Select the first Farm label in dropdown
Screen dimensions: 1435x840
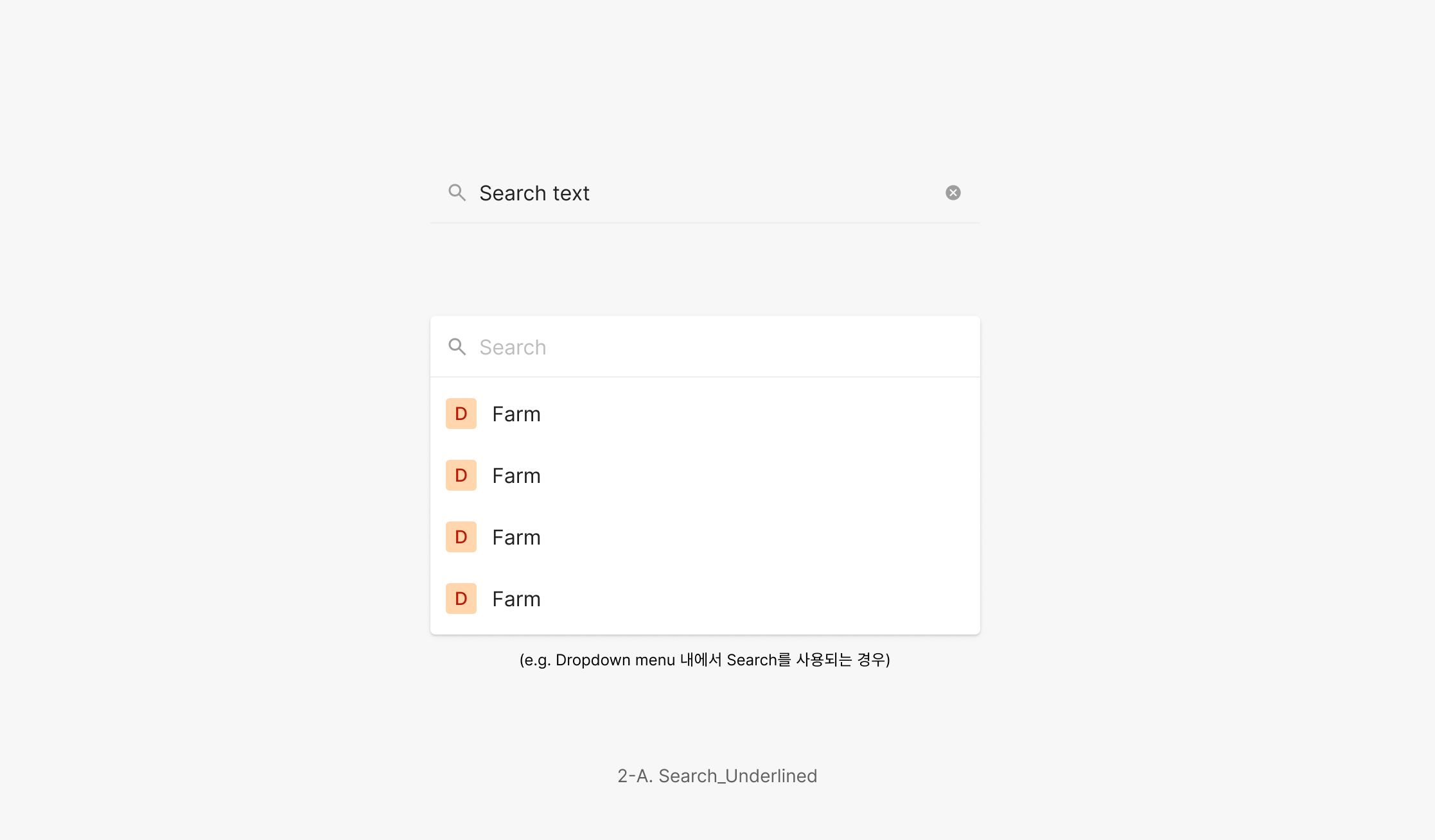click(516, 414)
